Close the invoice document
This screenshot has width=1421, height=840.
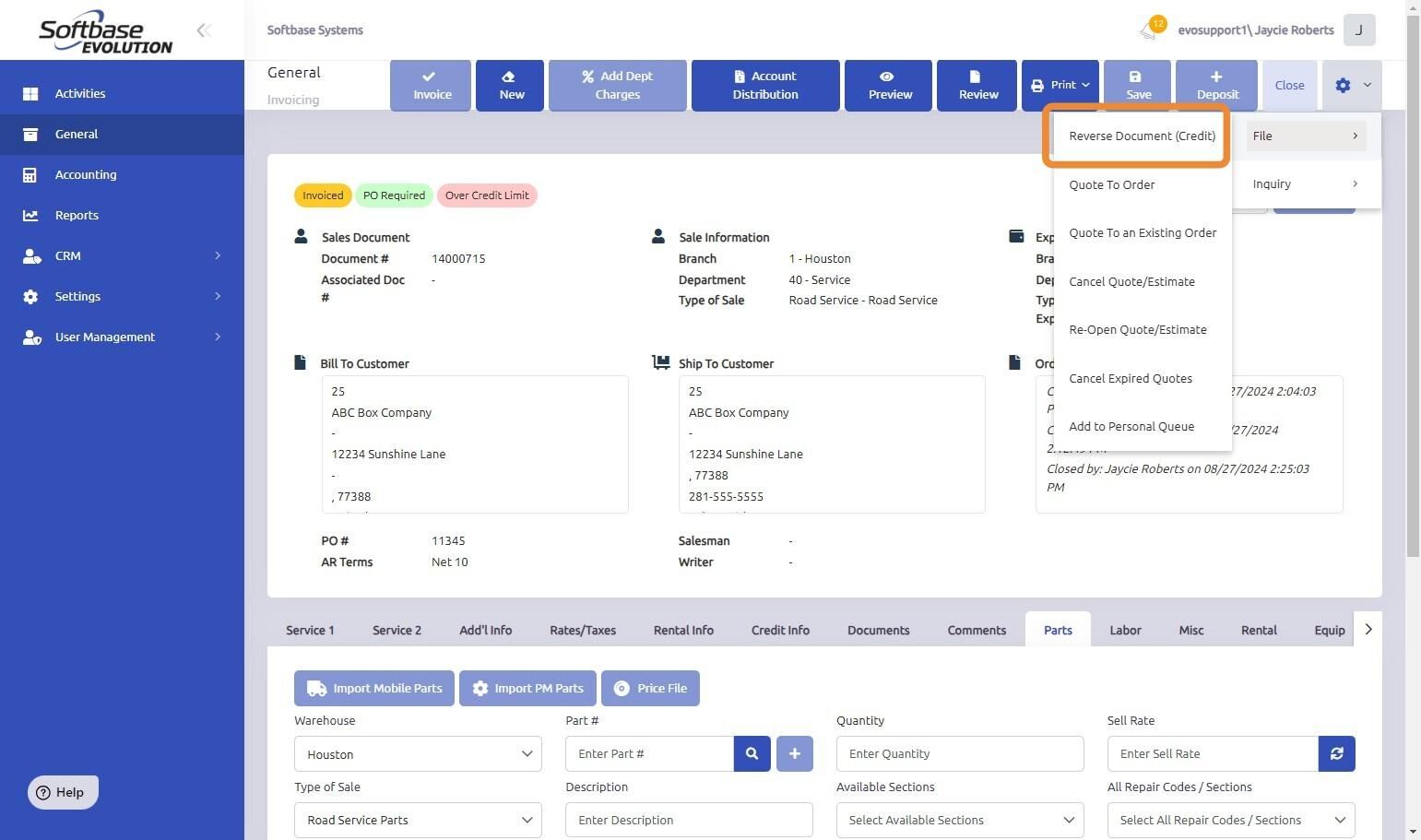click(x=1289, y=85)
